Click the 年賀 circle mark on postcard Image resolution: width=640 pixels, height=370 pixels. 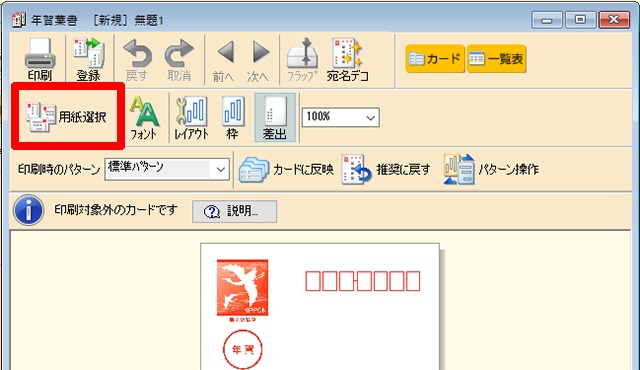pyautogui.click(x=242, y=349)
